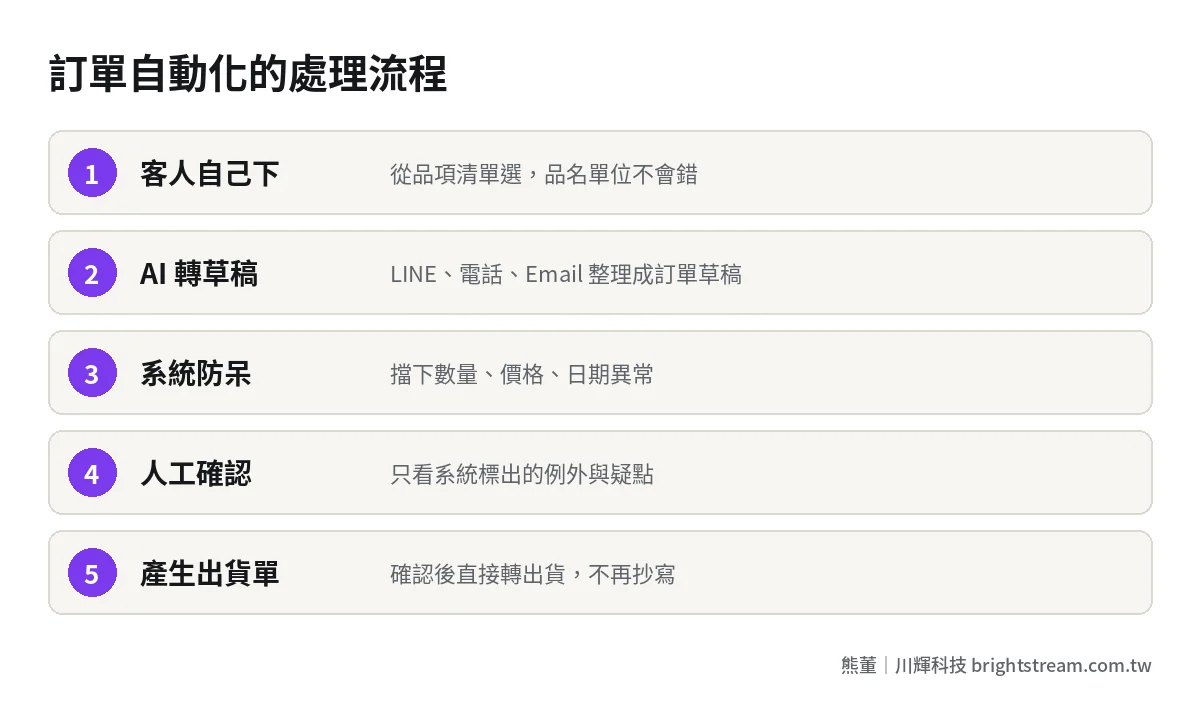This screenshot has height=704, width=1200.
Task: Click the purple circle numbered 1
Action: point(92,173)
